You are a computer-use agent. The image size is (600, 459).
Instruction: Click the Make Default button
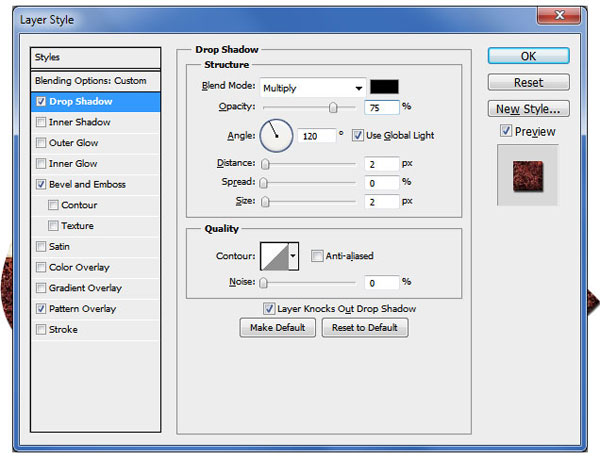278,328
